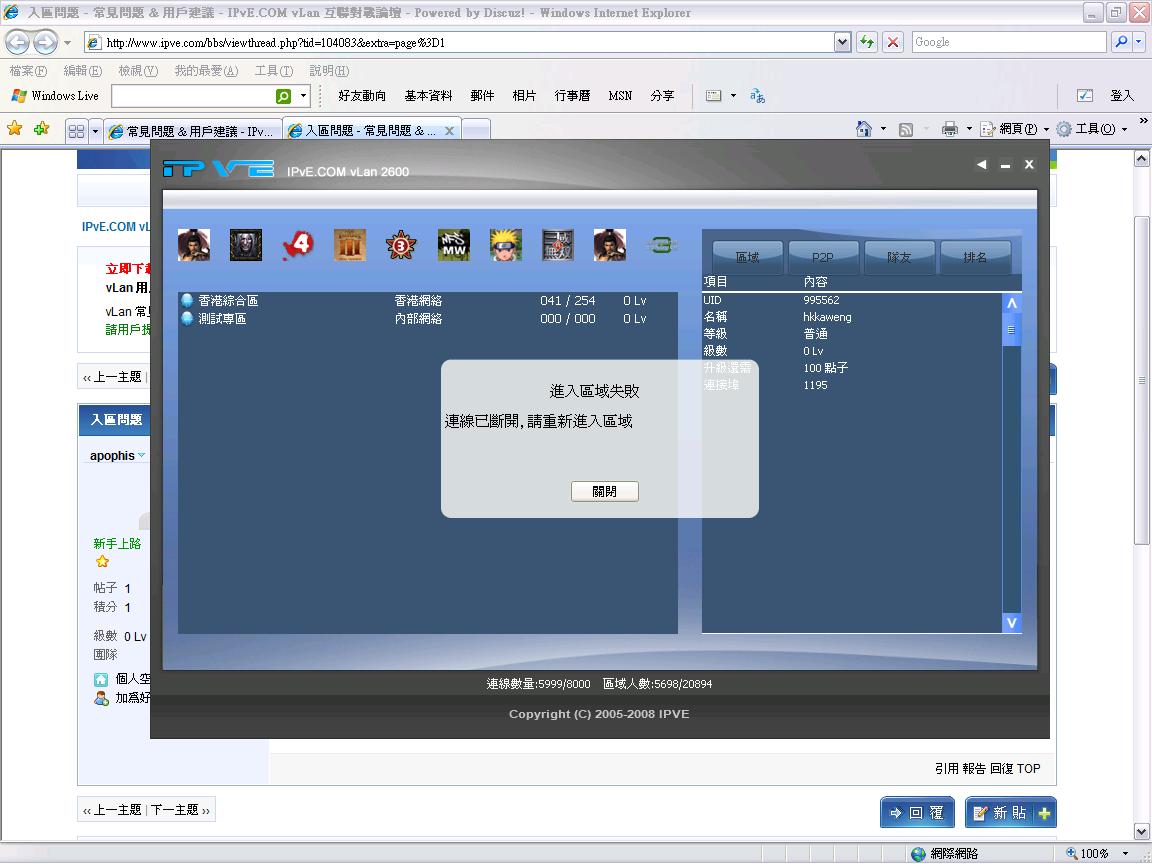Go back with the browser Back button
1152x864 pixels.
click(x=18, y=42)
